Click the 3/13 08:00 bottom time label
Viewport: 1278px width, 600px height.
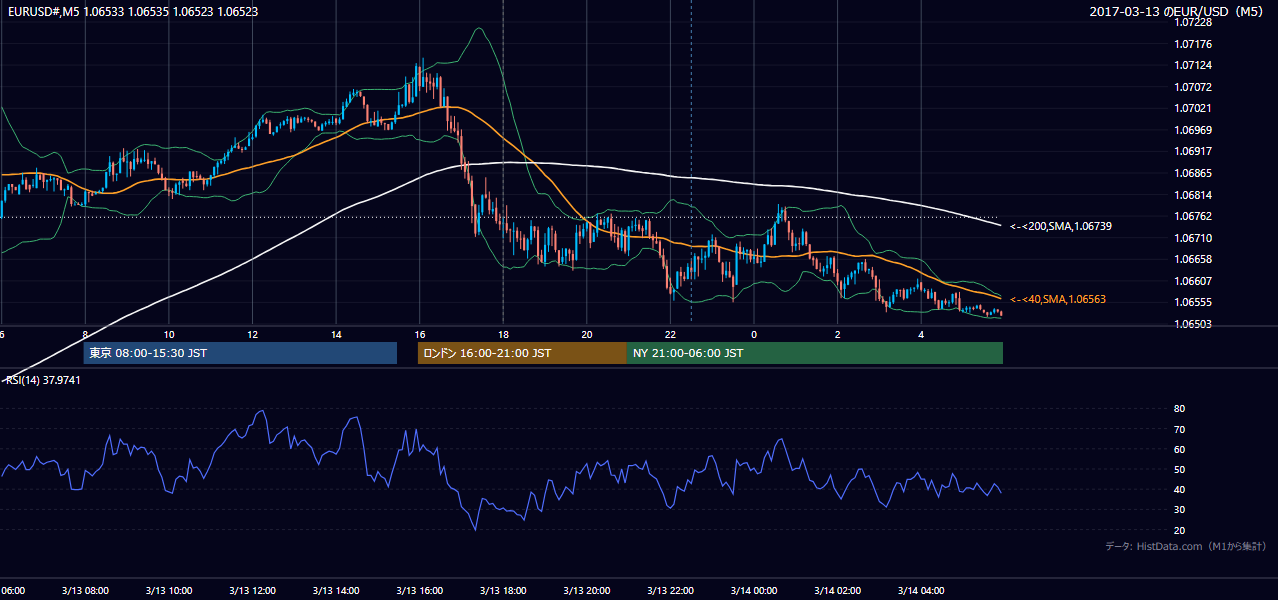[84, 590]
